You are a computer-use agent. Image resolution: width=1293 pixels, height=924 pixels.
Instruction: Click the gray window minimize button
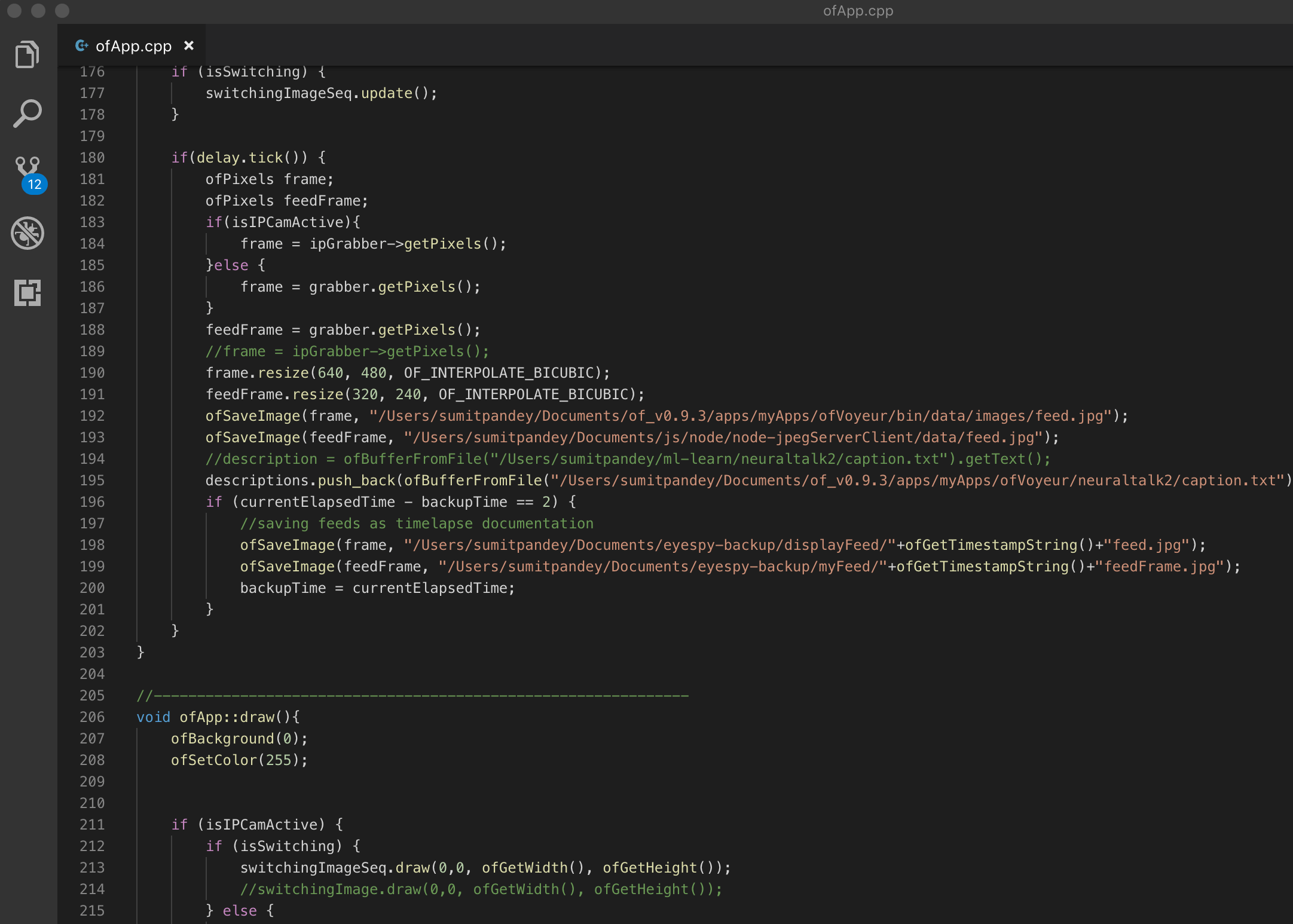[x=38, y=11]
